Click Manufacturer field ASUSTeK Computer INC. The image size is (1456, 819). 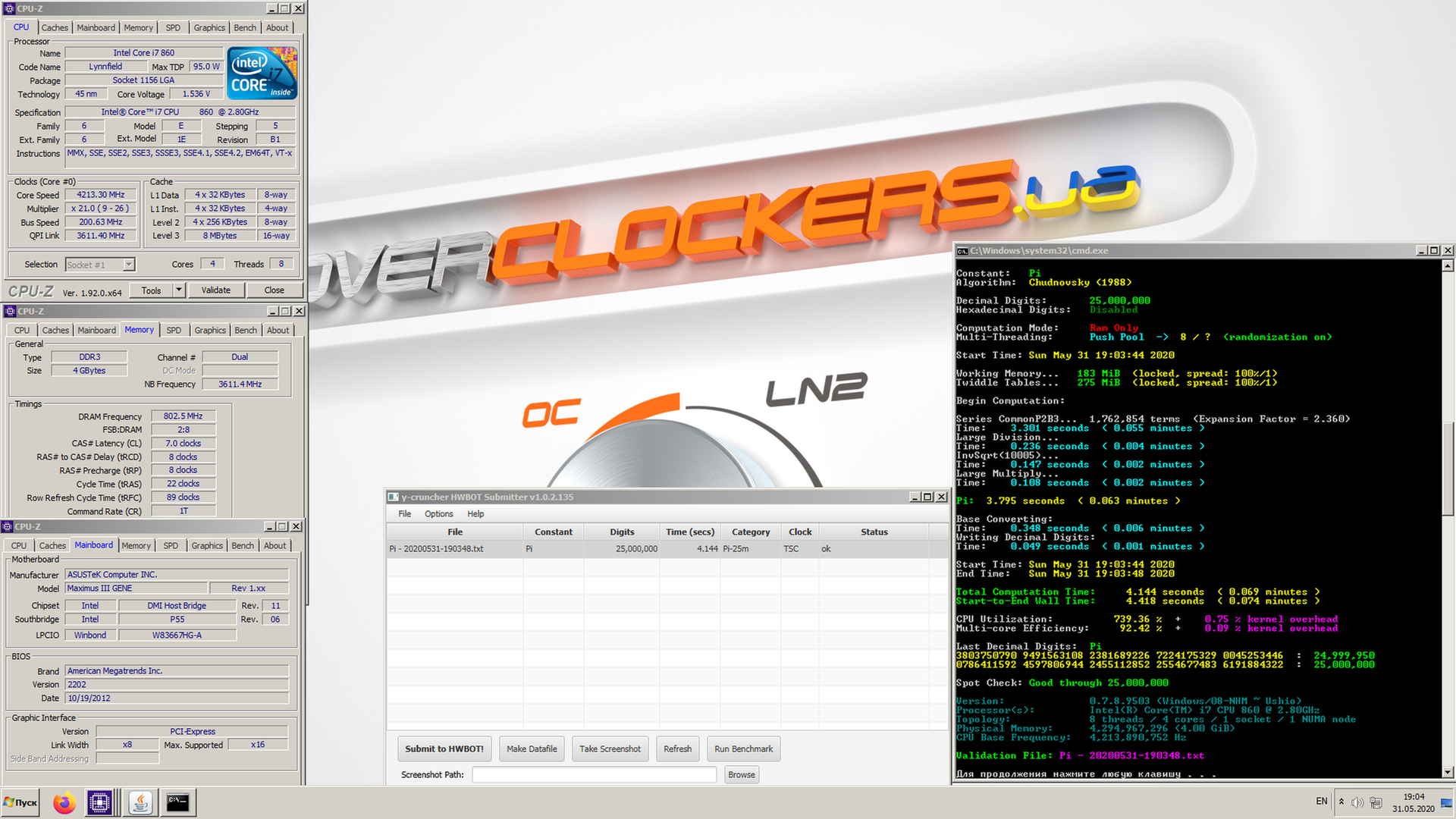[x=177, y=575]
